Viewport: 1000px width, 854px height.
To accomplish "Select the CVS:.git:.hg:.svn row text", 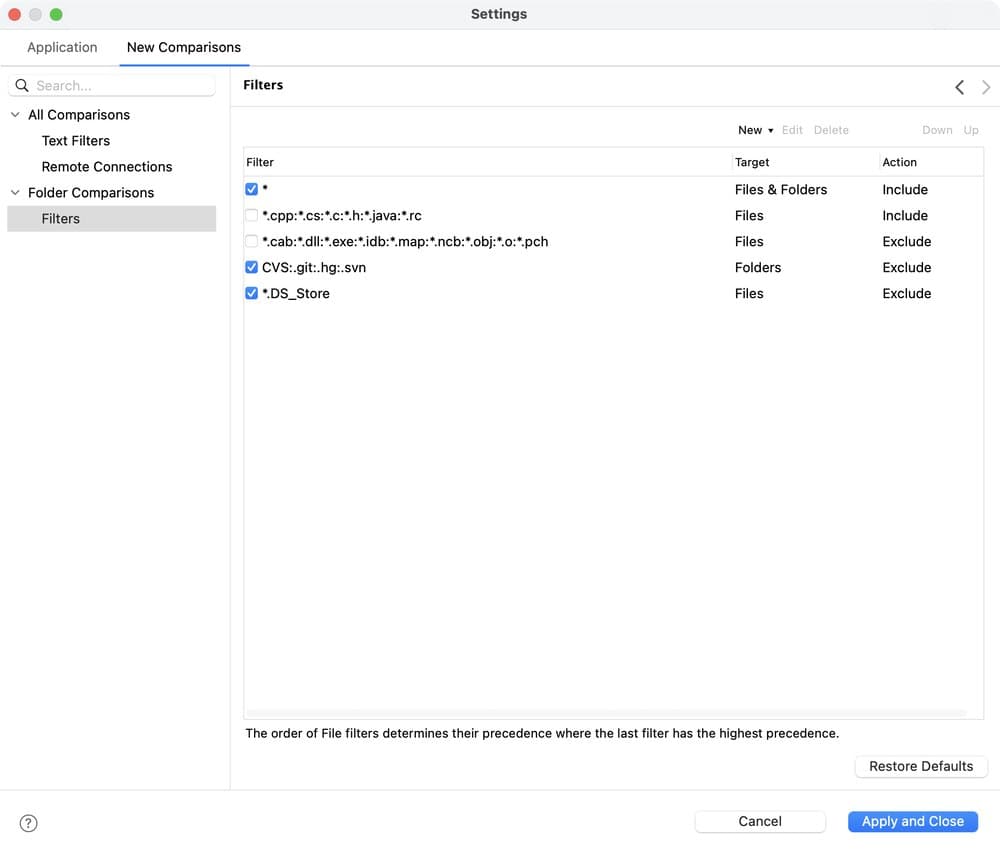I will (x=314, y=268).
